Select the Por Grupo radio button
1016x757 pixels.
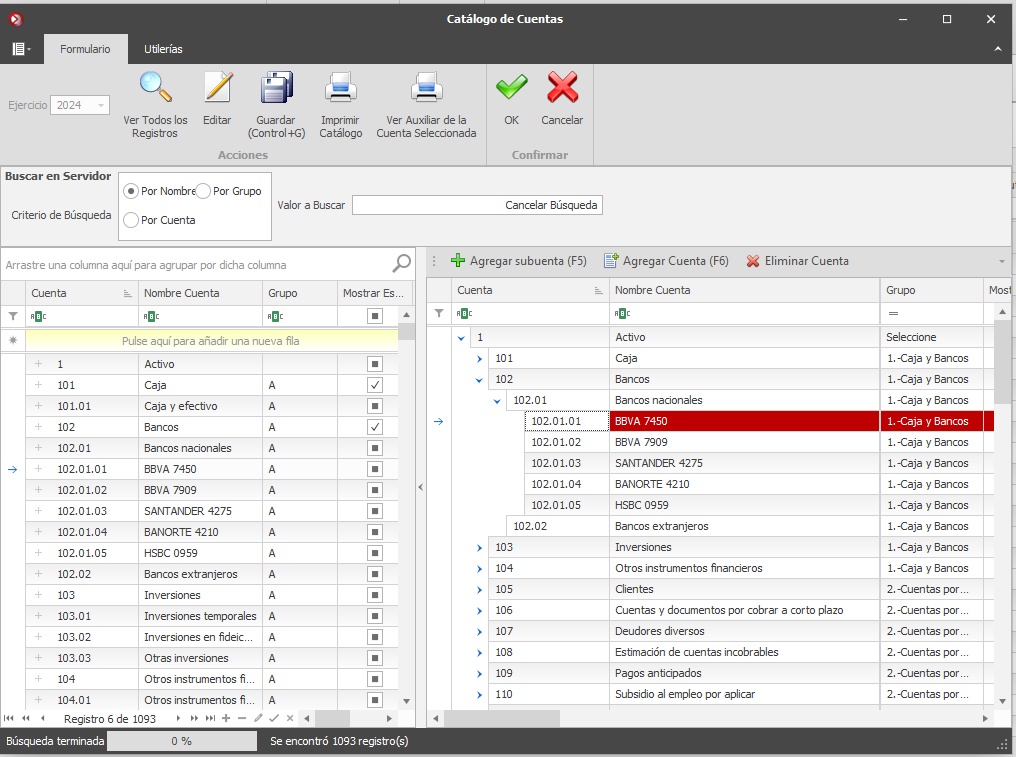[x=203, y=191]
